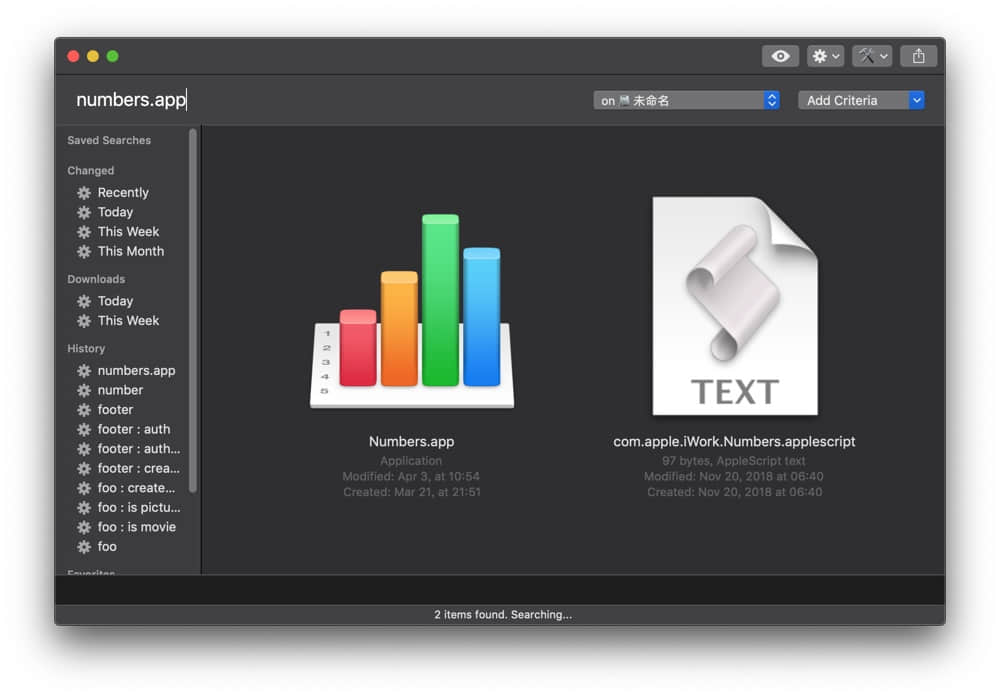Click gear icon next to number history
Image resolution: width=1000 pixels, height=698 pixels.
click(x=84, y=390)
